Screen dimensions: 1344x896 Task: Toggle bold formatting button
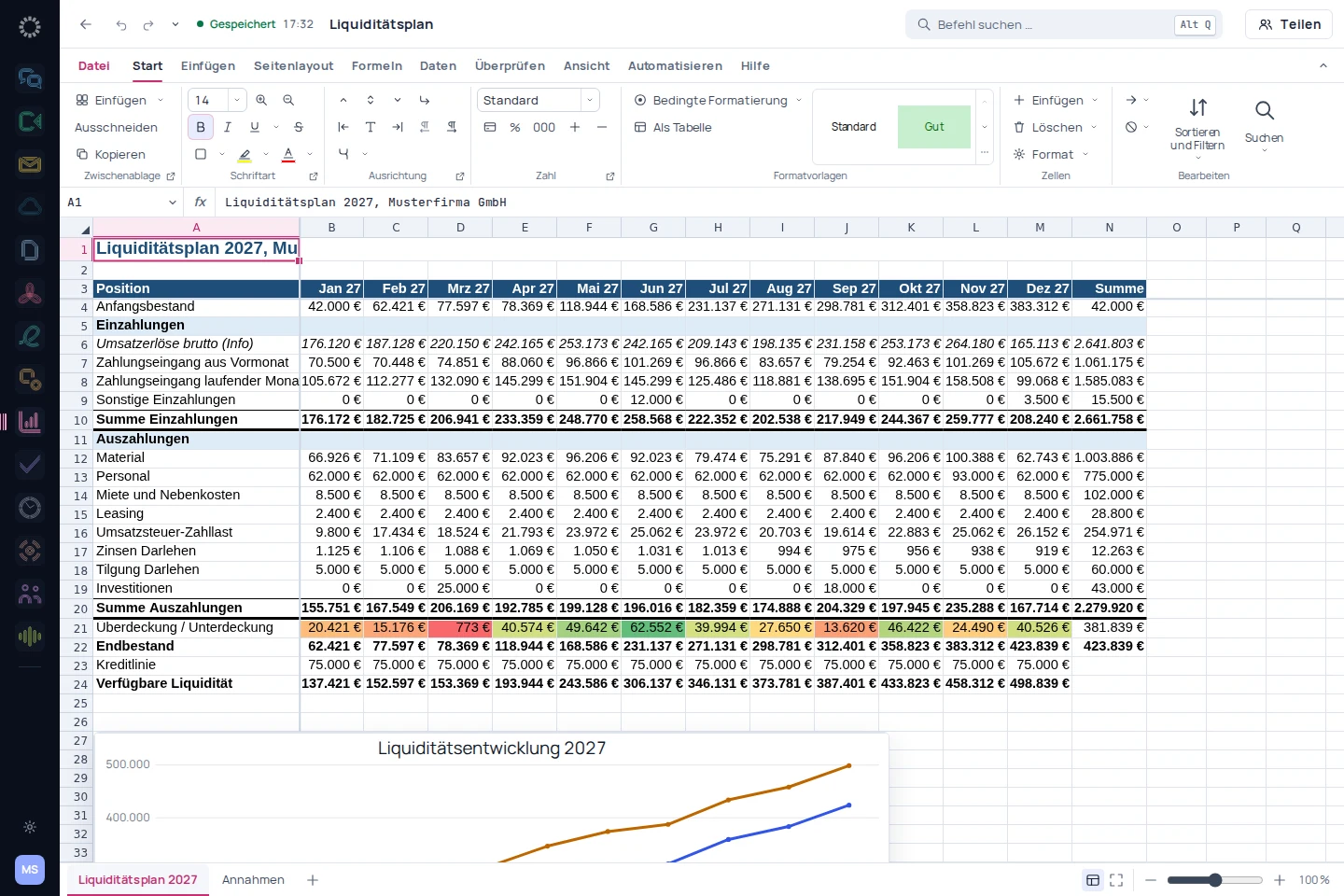[201, 127]
